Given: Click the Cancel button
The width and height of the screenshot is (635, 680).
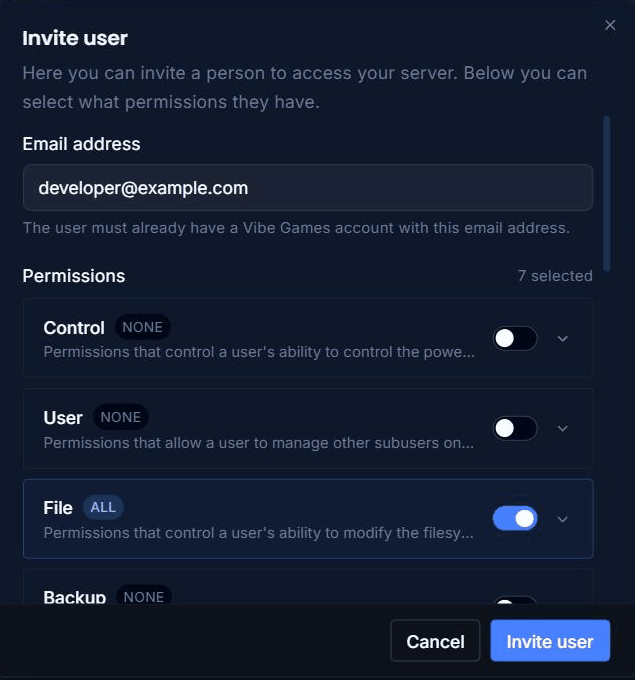Looking at the screenshot, I should point(435,641).
